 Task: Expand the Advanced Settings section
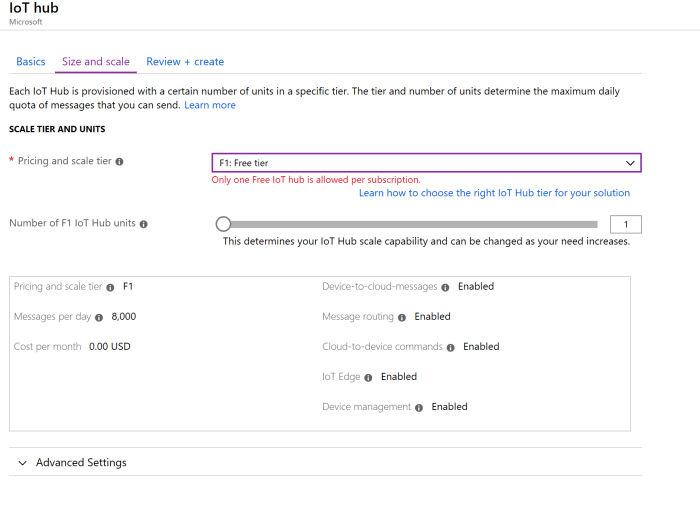[80, 463]
